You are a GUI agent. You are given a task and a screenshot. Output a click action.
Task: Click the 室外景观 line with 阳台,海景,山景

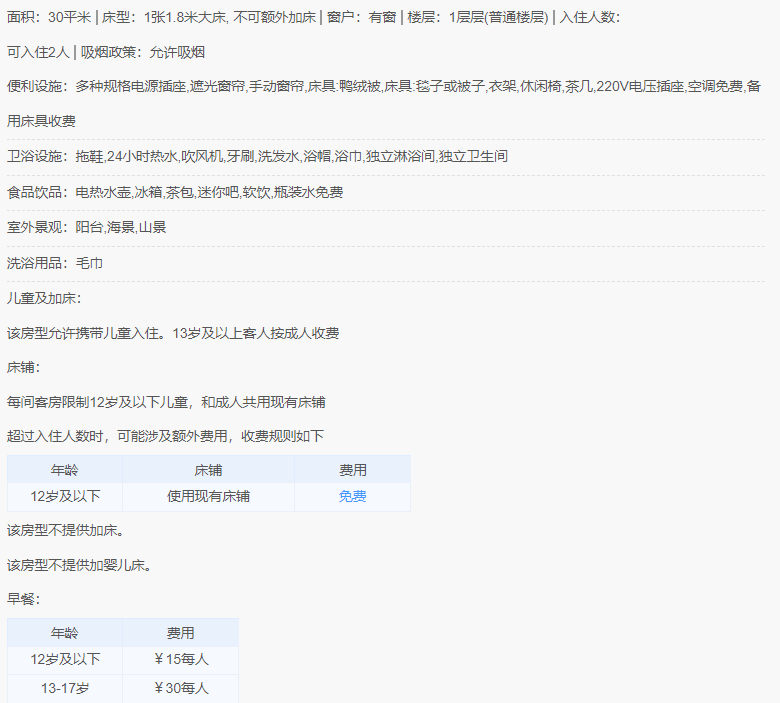[87, 227]
